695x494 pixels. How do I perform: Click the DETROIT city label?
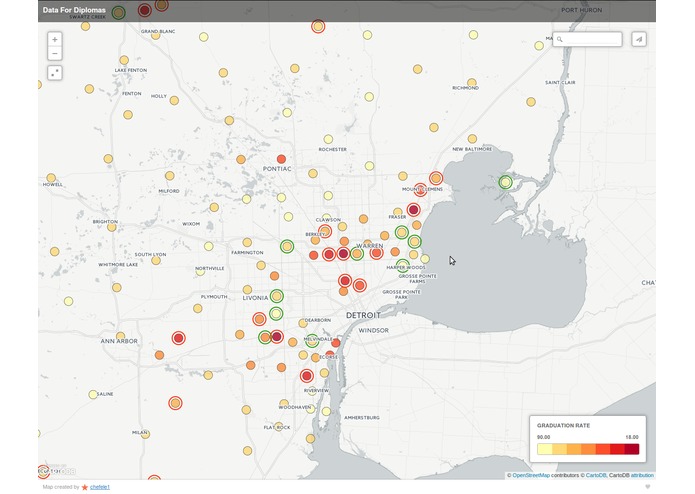tap(363, 315)
